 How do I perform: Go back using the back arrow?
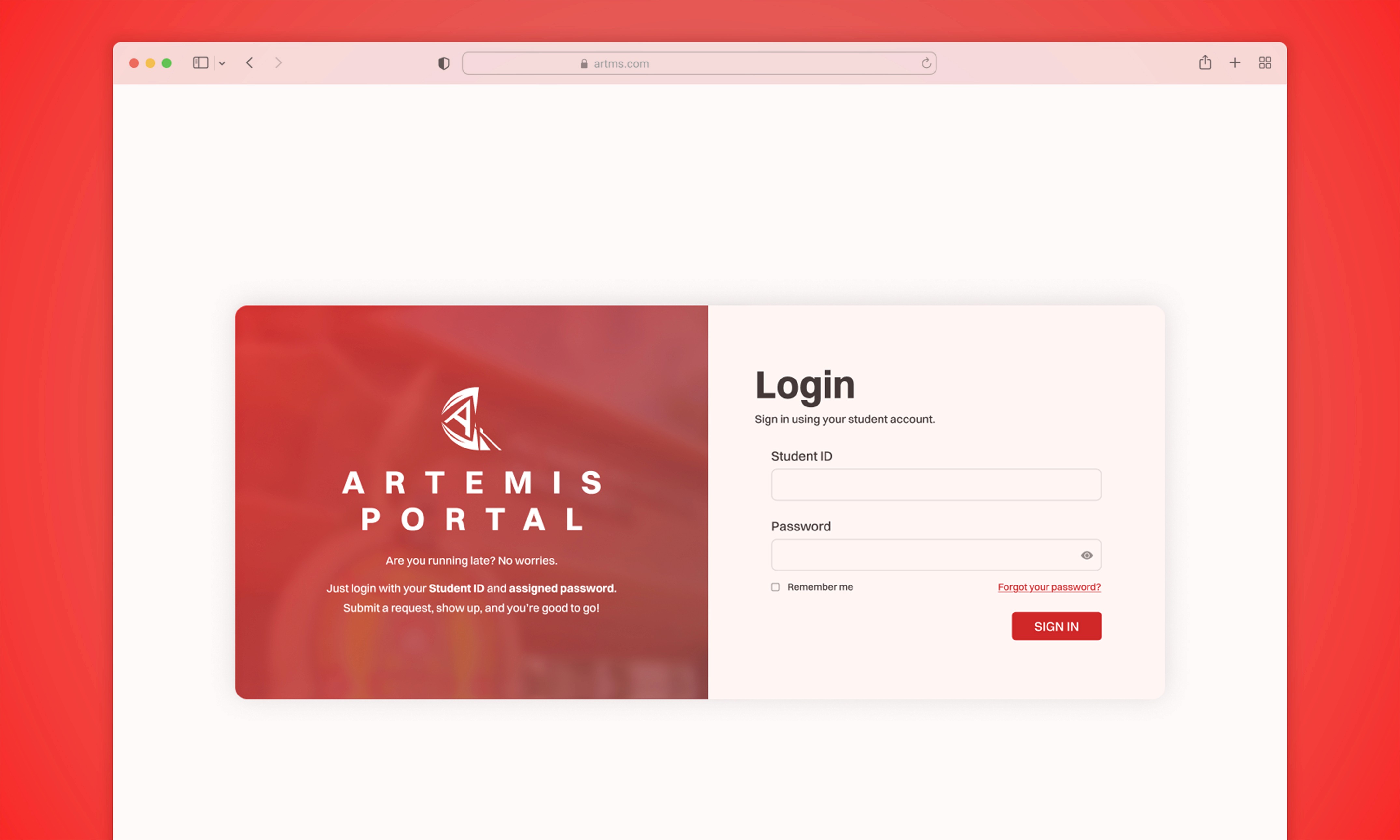point(250,63)
